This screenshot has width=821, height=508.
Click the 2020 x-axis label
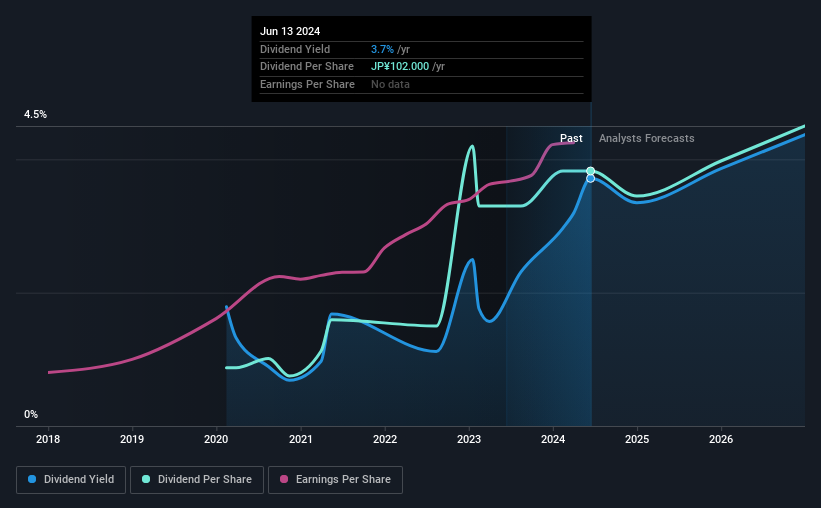pyautogui.click(x=216, y=439)
